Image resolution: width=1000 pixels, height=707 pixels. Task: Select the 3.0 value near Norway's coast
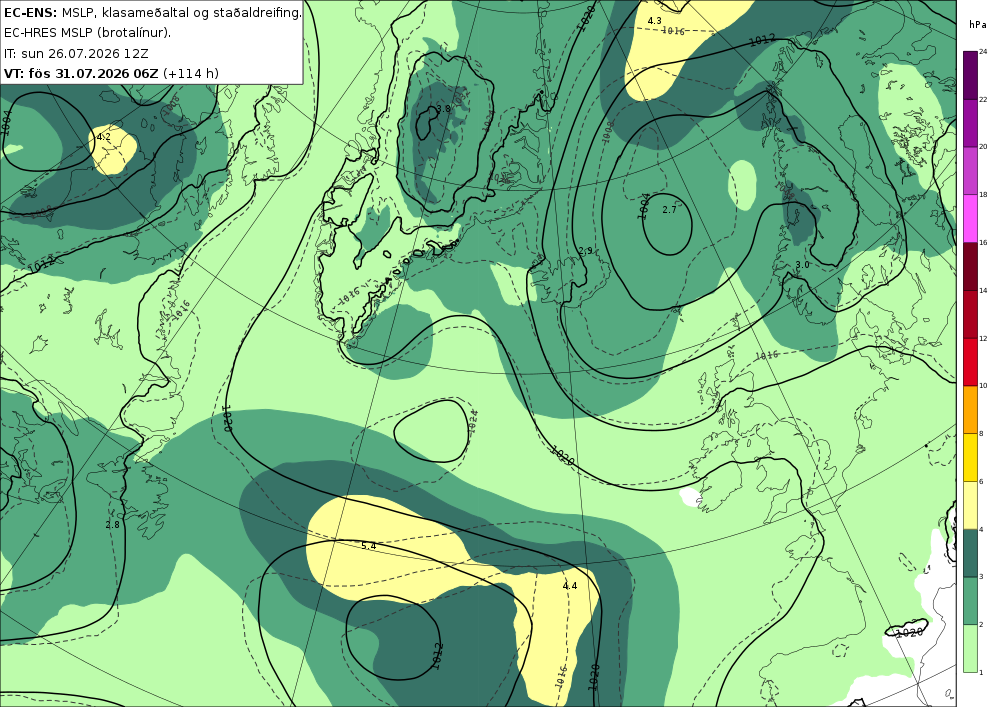(802, 265)
